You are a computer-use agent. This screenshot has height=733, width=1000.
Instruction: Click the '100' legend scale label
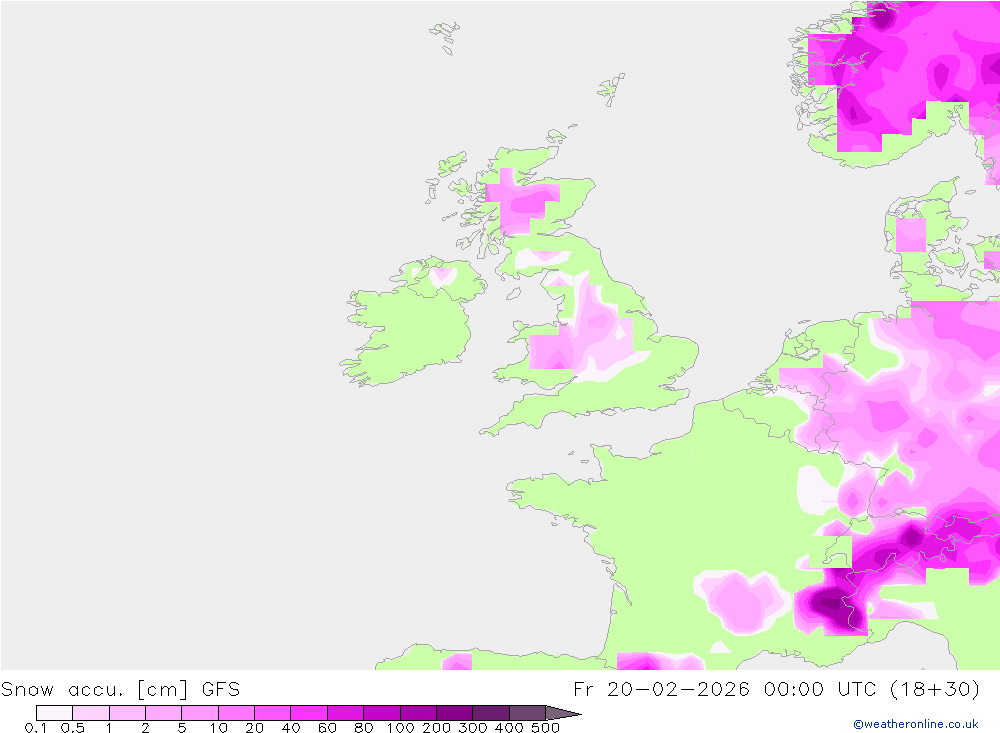tap(401, 727)
